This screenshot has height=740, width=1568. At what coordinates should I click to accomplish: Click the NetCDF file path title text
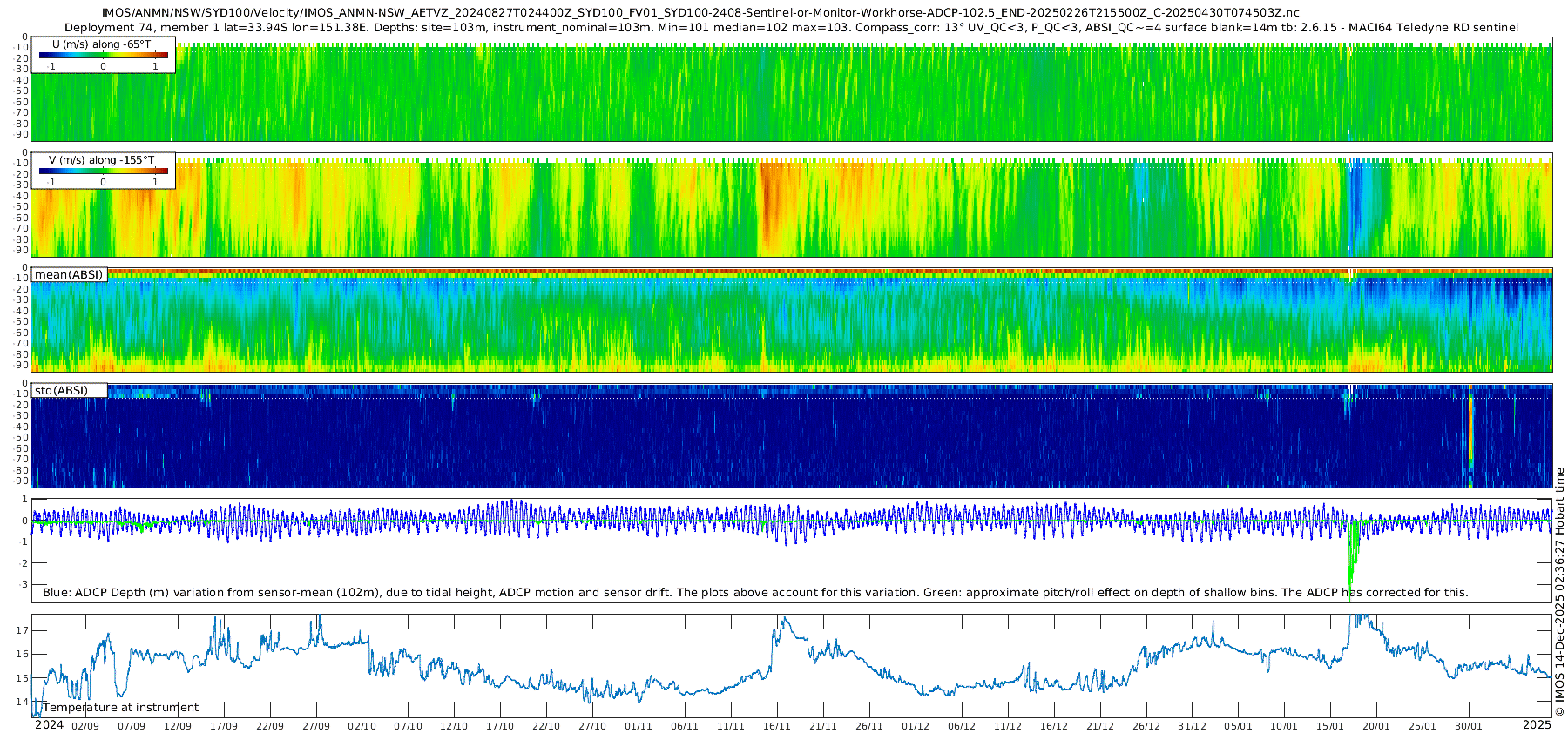click(700, 12)
